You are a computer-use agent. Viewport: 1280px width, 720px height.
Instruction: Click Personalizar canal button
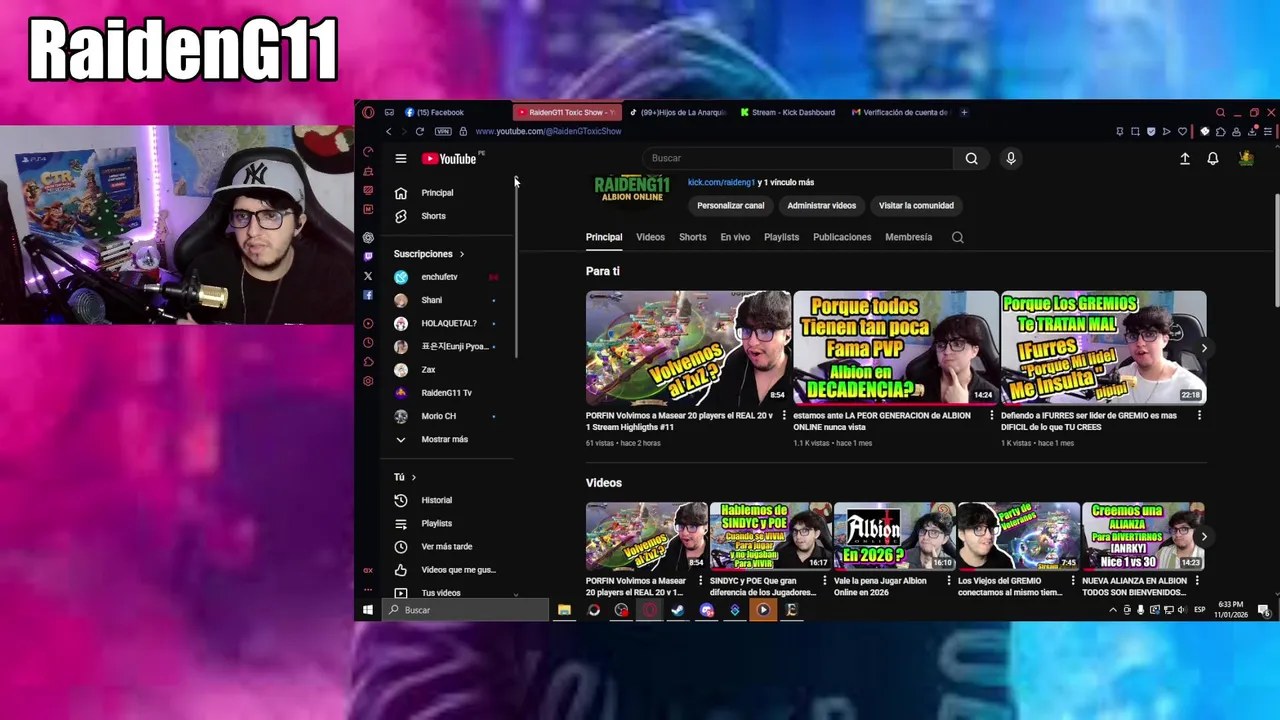pyautogui.click(x=730, y=205)
